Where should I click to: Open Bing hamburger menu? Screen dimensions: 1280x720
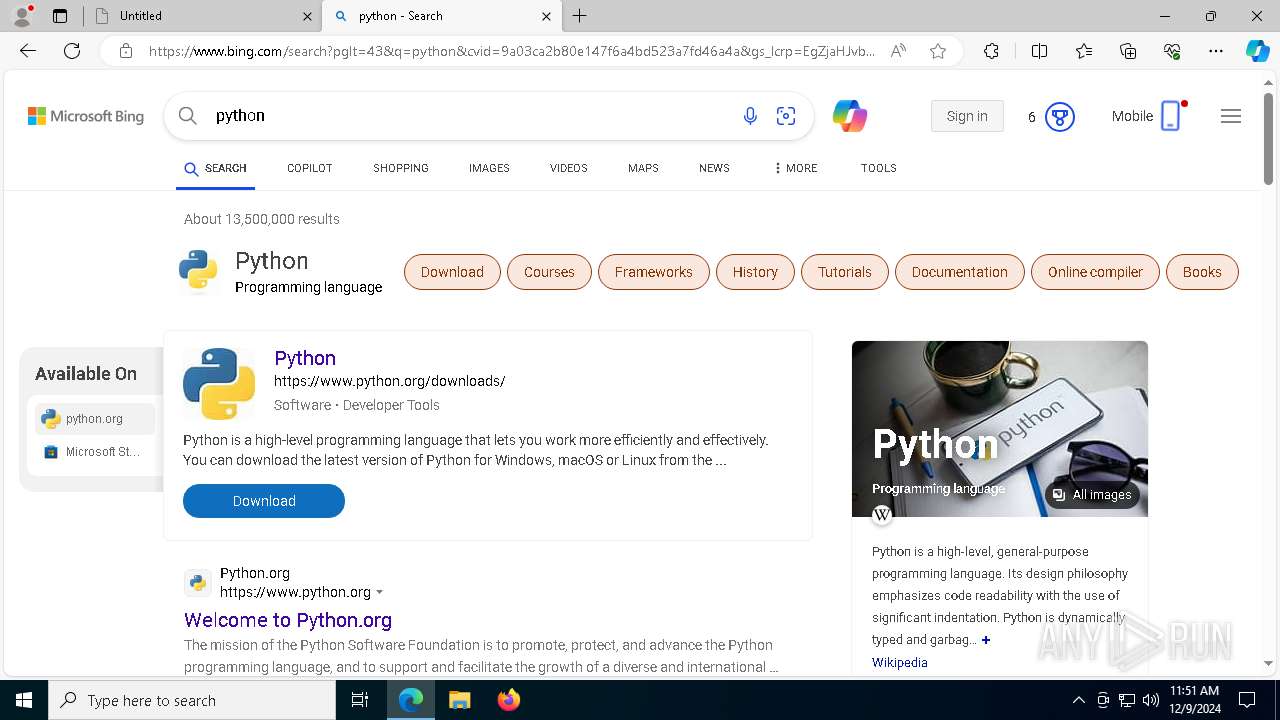[1231, 116]
